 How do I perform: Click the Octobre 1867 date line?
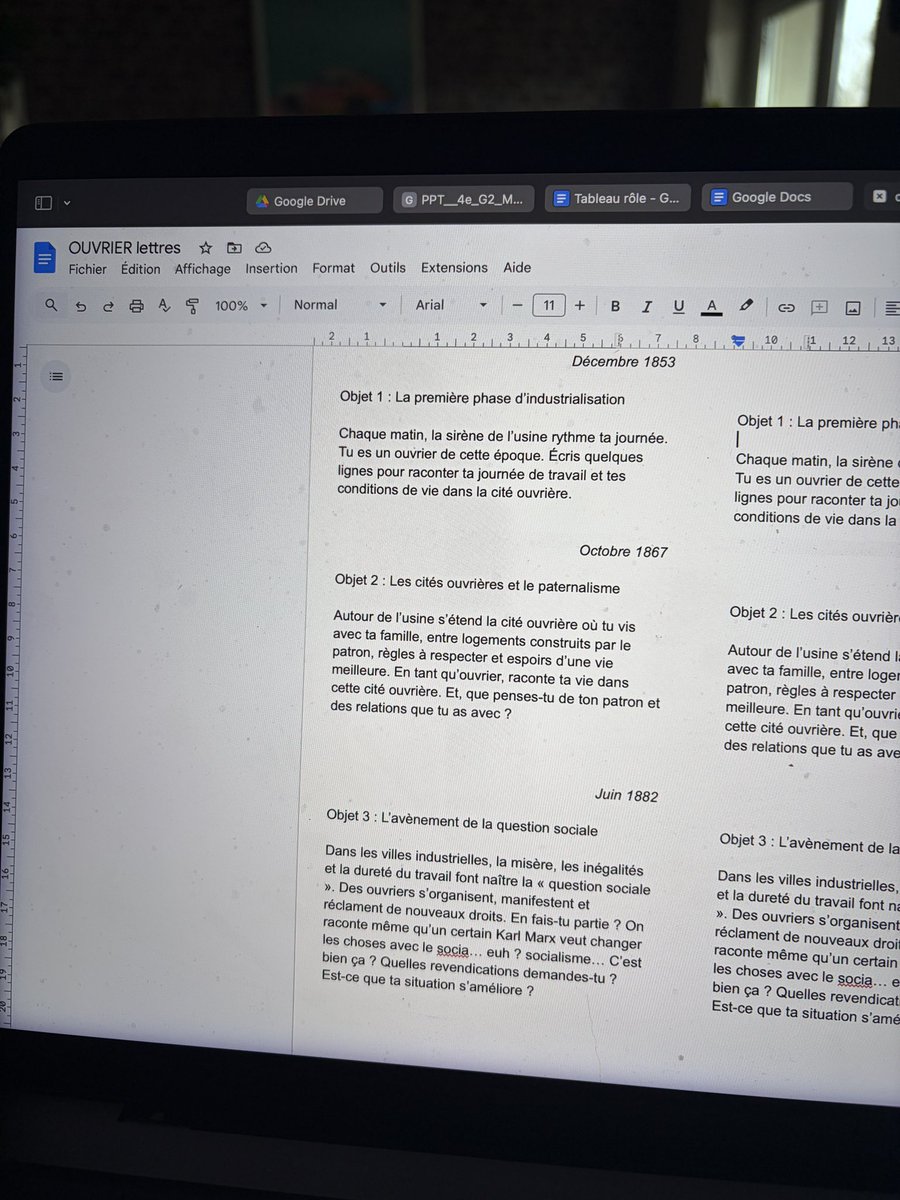623,551
